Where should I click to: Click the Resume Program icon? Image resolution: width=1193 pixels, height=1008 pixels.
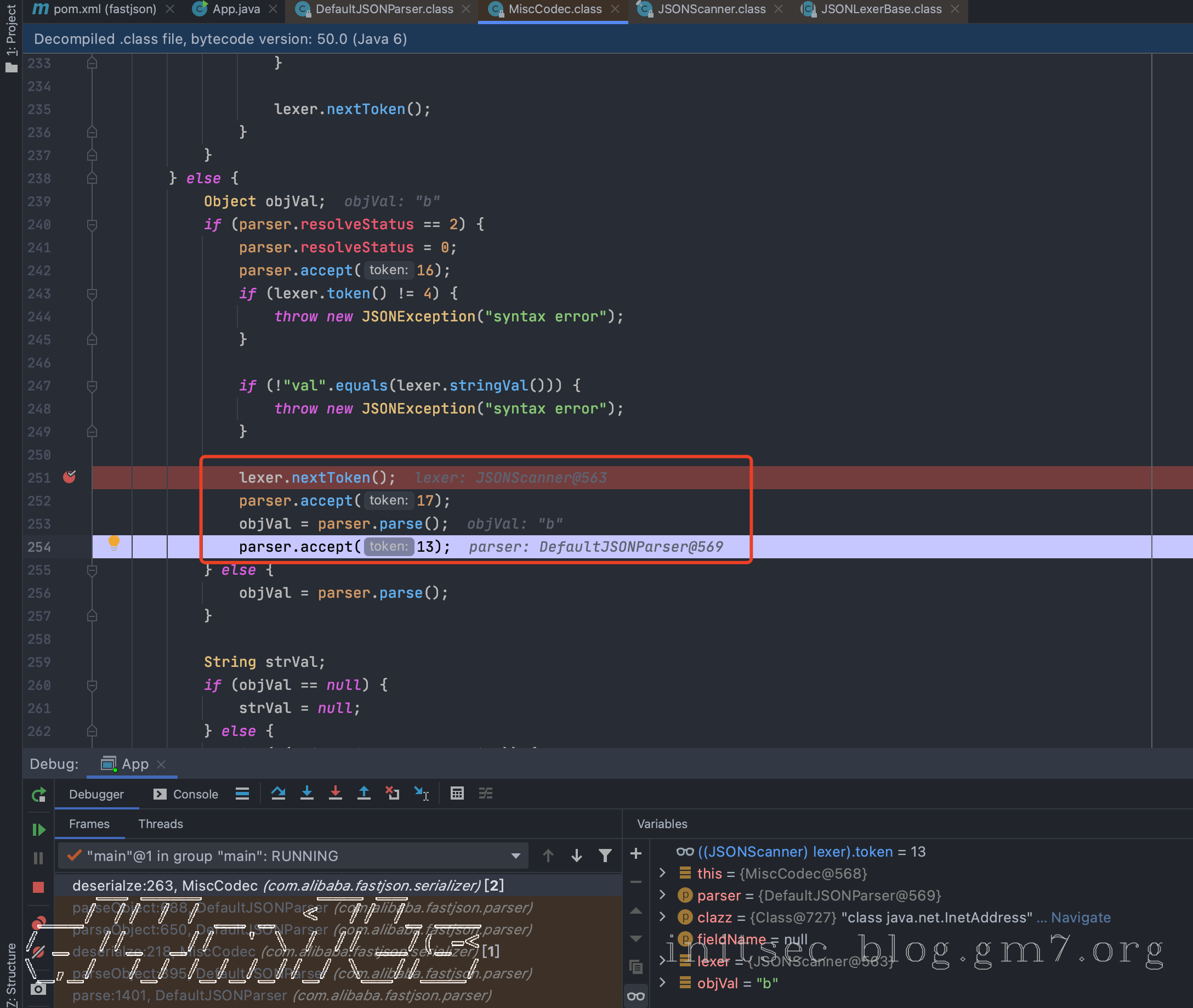(38, 829)
